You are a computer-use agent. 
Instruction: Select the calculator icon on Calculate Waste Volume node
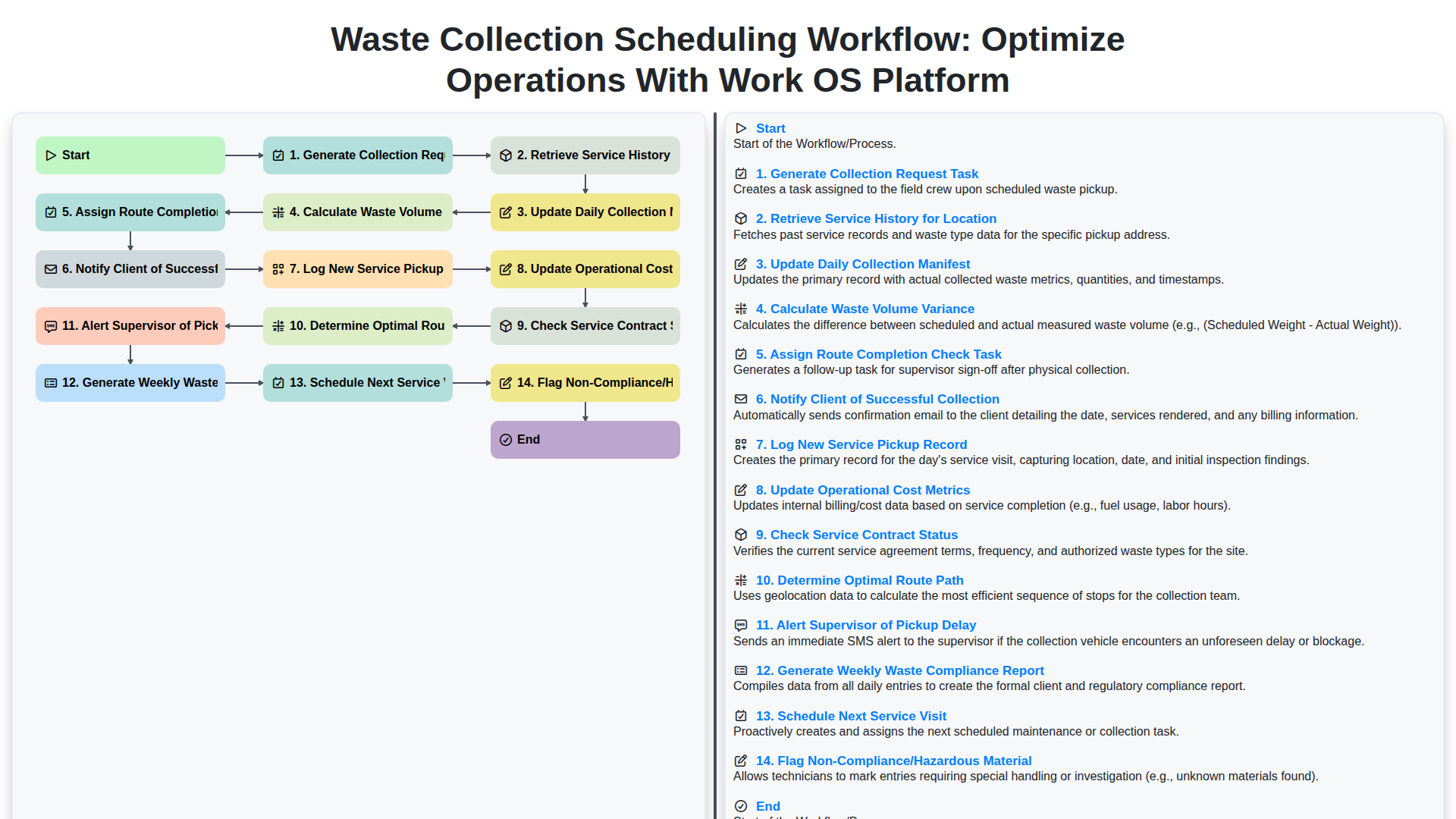278,212
